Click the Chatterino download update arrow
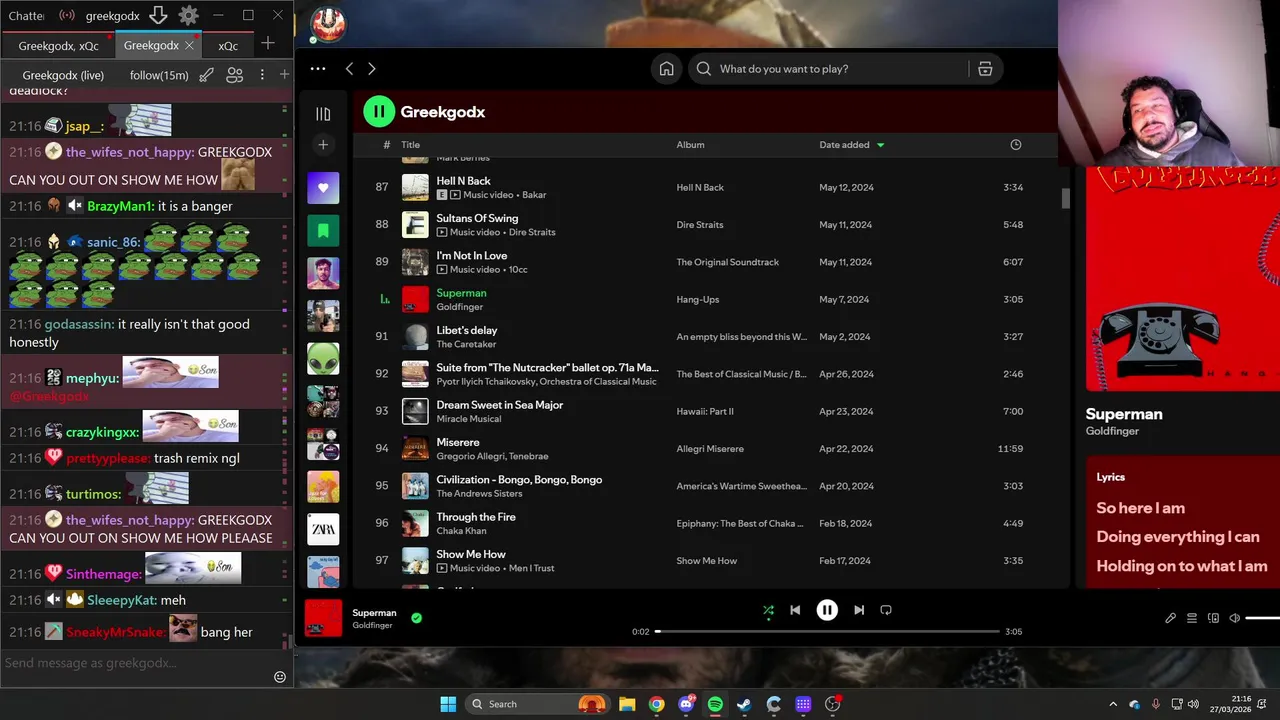 [158, 15]
